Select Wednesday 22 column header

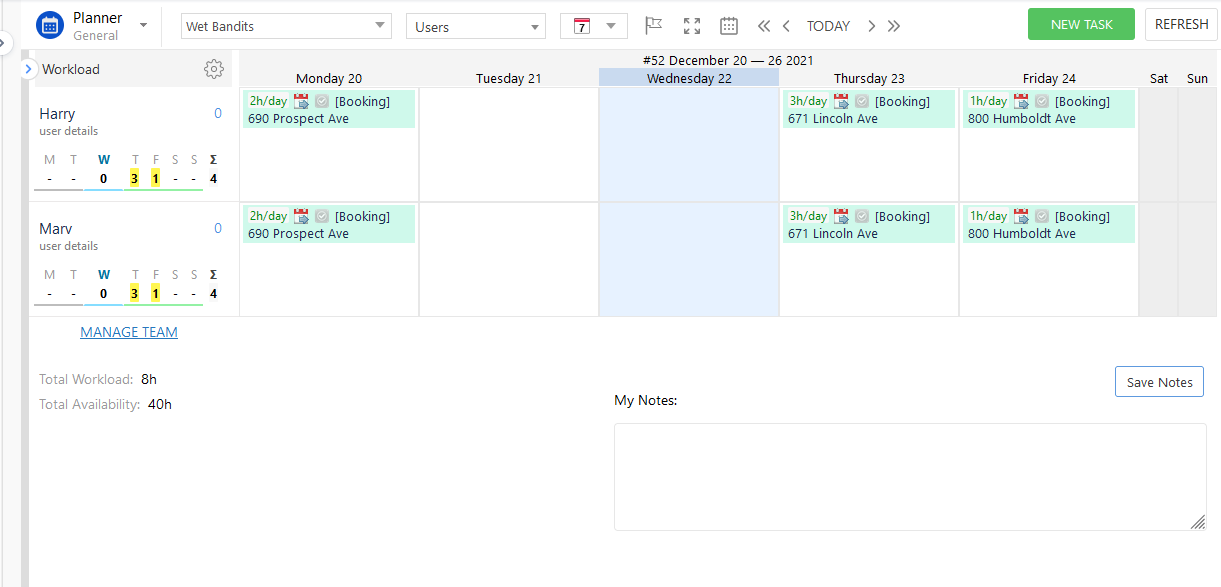click(x=689, y=78)
